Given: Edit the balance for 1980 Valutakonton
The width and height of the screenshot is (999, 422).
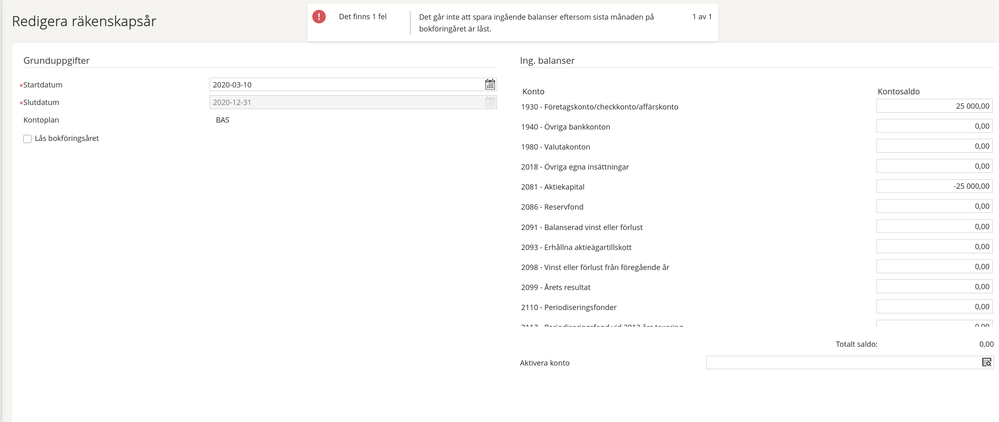Looking at the screenshot, I should [x=934, y=147].
